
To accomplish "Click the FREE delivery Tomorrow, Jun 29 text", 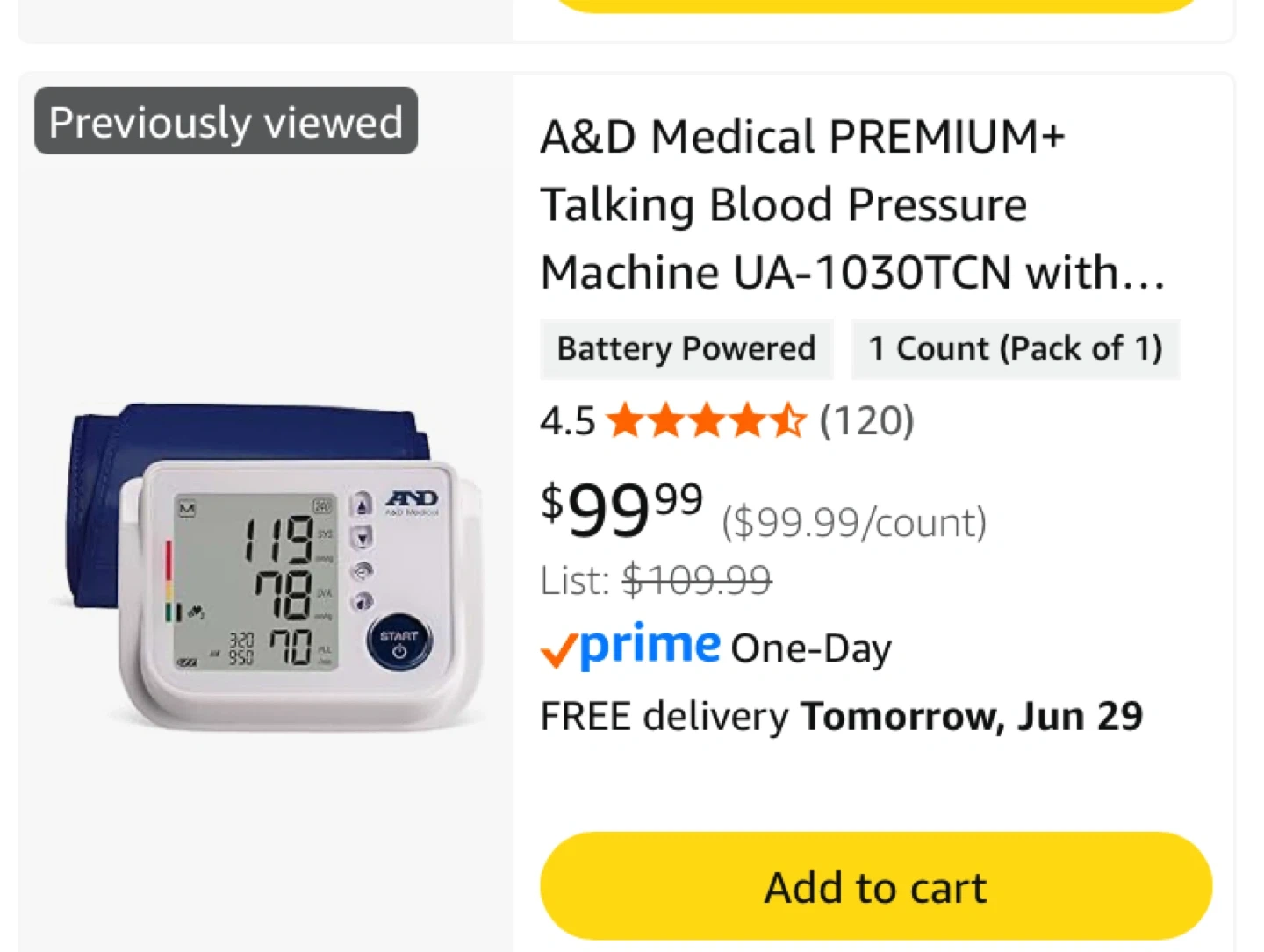I will click(x=841, y=716).
